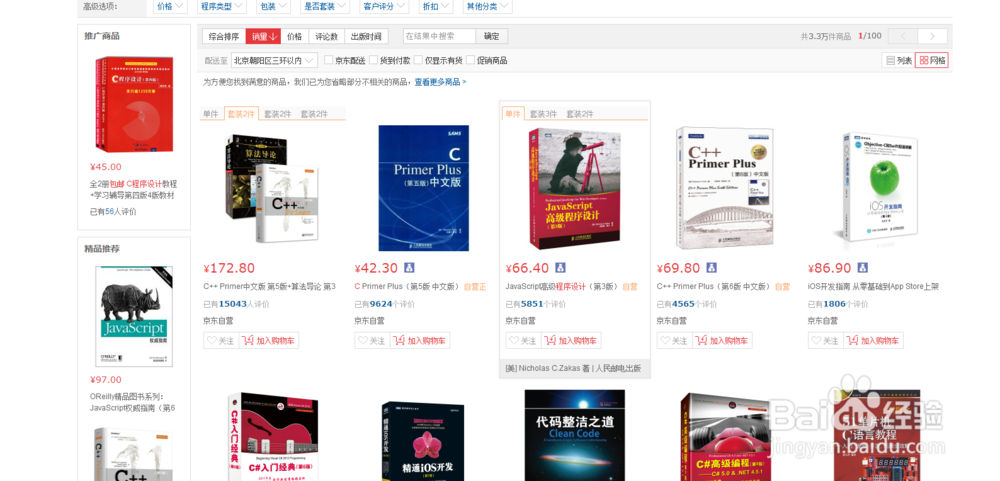This screenshot has height=481, width=1000.
Task: Open delivery area 北京朝阳区三环以内 dropdown
Action: [x=274, y=61]
